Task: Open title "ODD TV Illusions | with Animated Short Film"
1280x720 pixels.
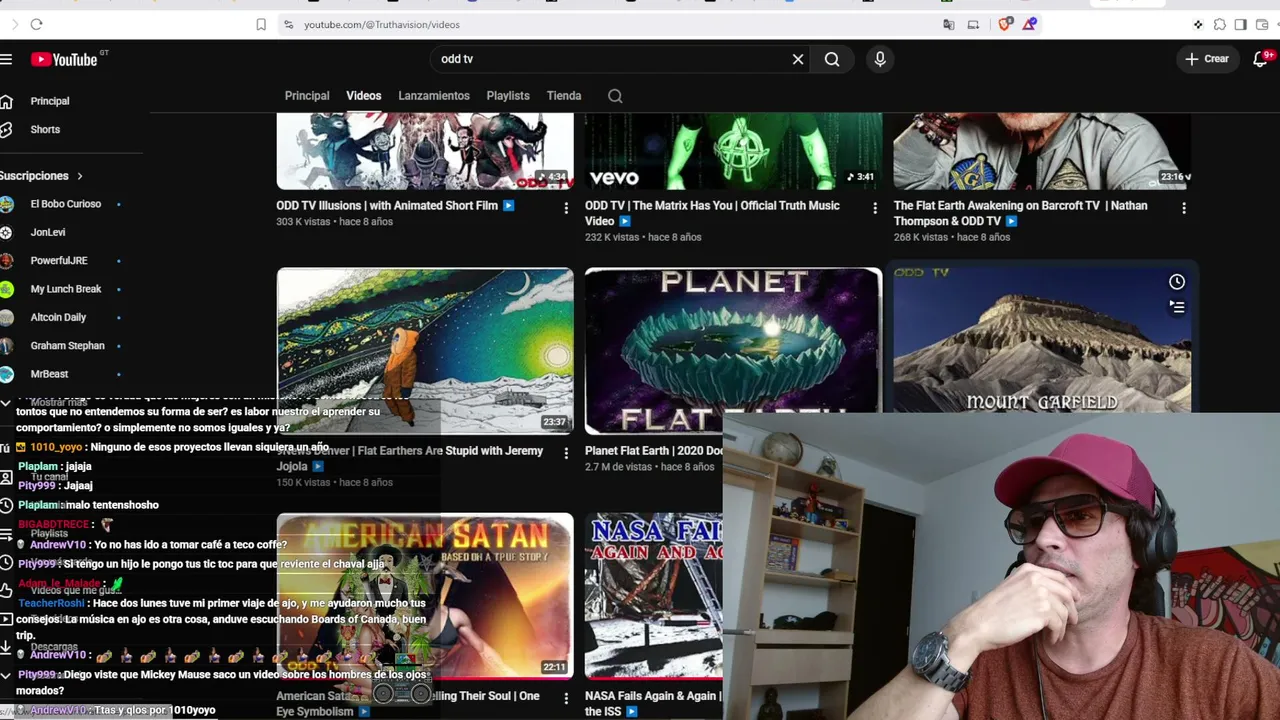Action: [387, 206]
